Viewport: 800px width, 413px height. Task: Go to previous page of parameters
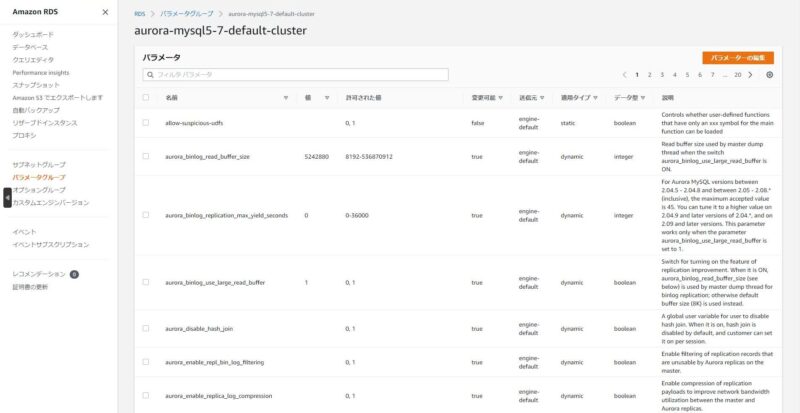tap(624, 75)
